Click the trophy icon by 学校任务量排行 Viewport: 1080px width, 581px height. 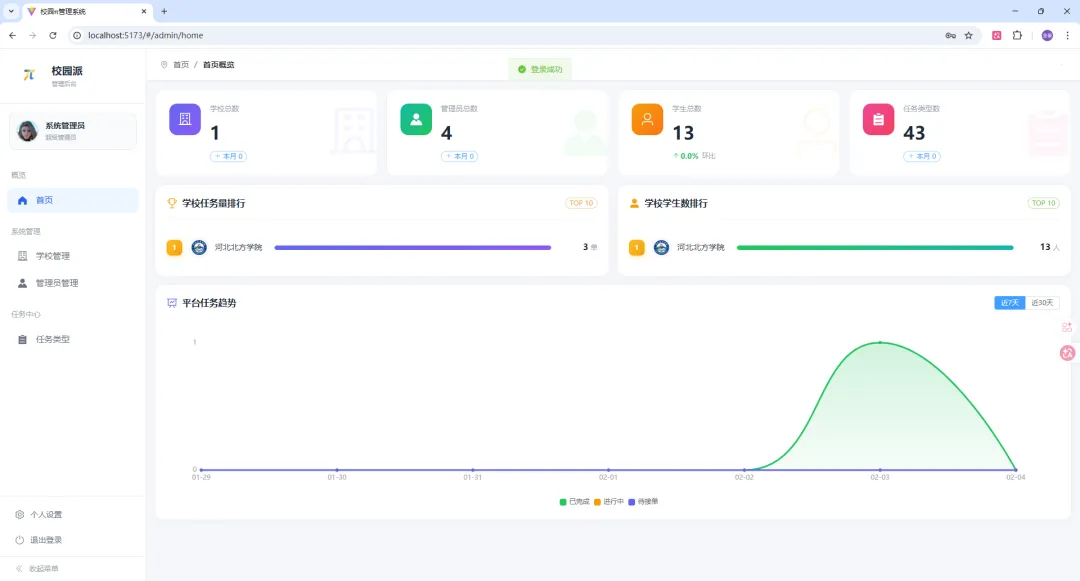(172, 203)
